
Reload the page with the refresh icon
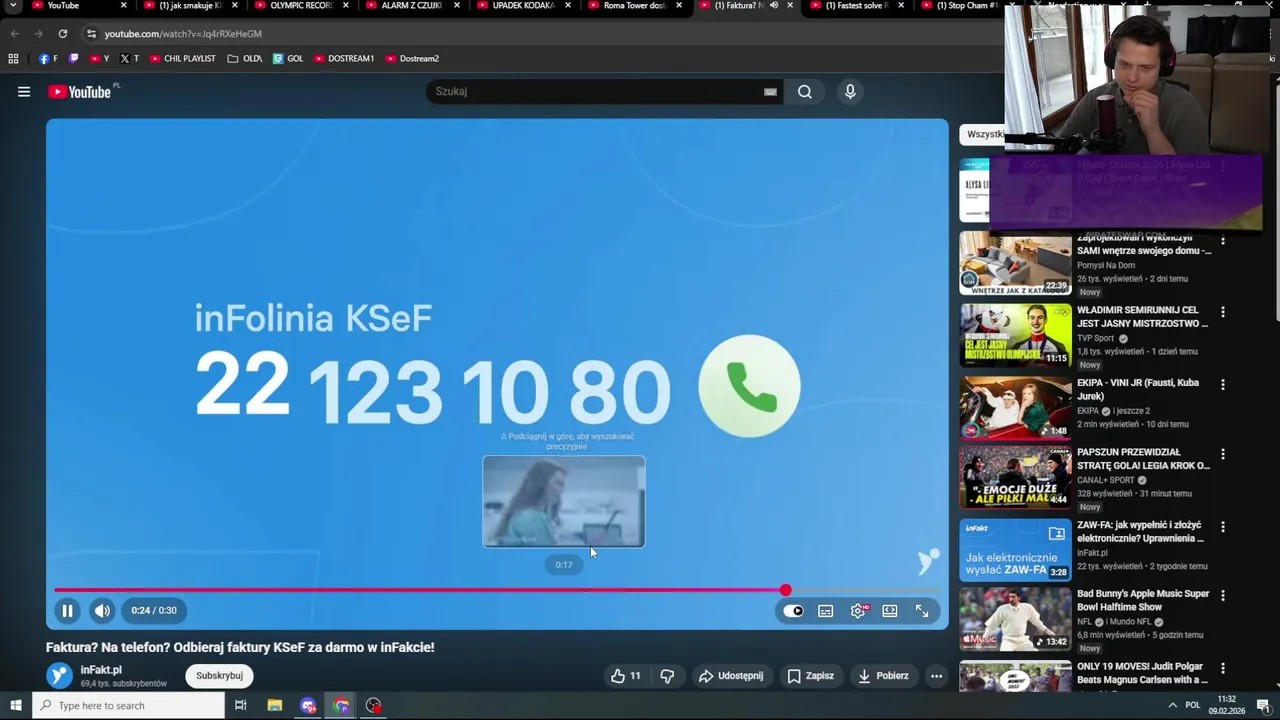(62, 33)
